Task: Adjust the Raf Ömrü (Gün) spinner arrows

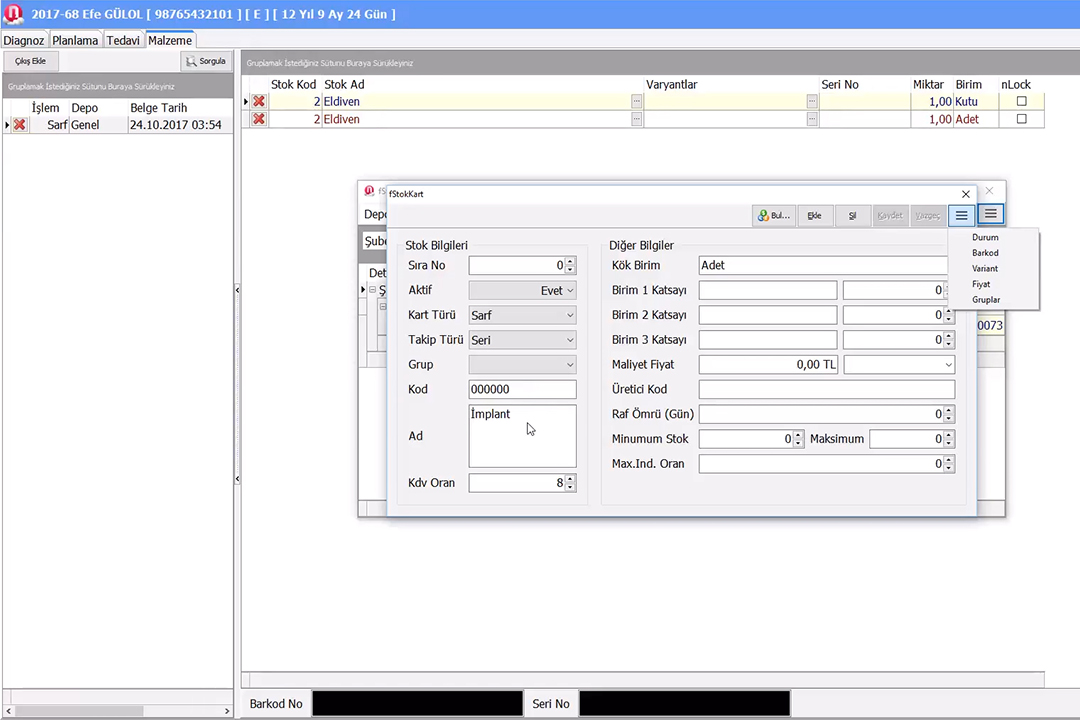Action: [x=948, y=414]
